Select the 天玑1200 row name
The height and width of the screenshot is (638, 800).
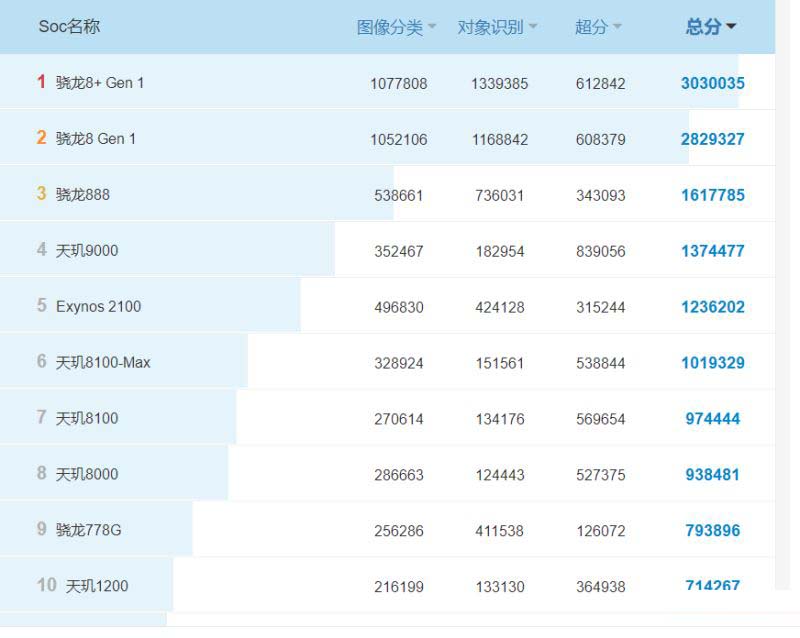click(x=97, y=586)
